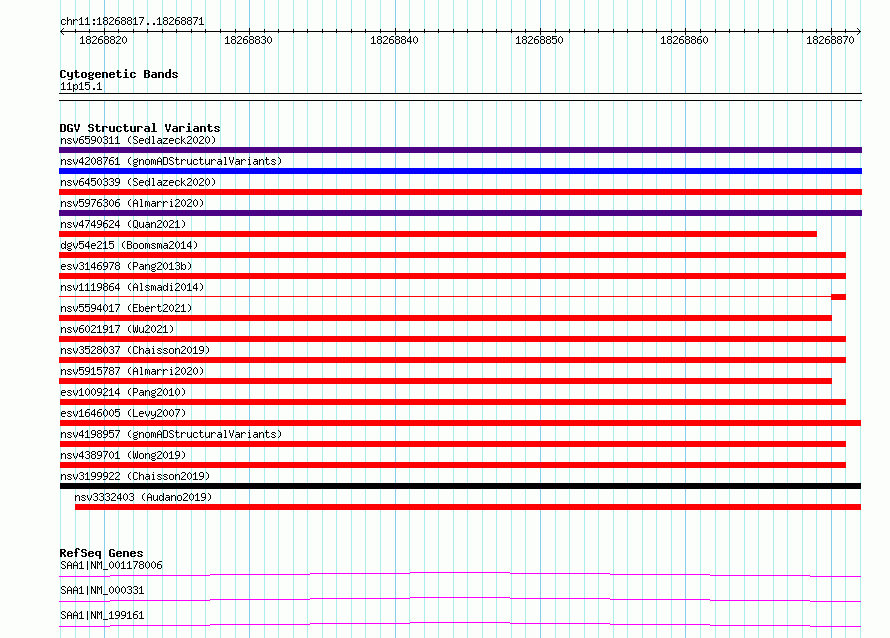Click the red bar for nsv6021917
Viewport: 890px width, 638px height.
452,339
